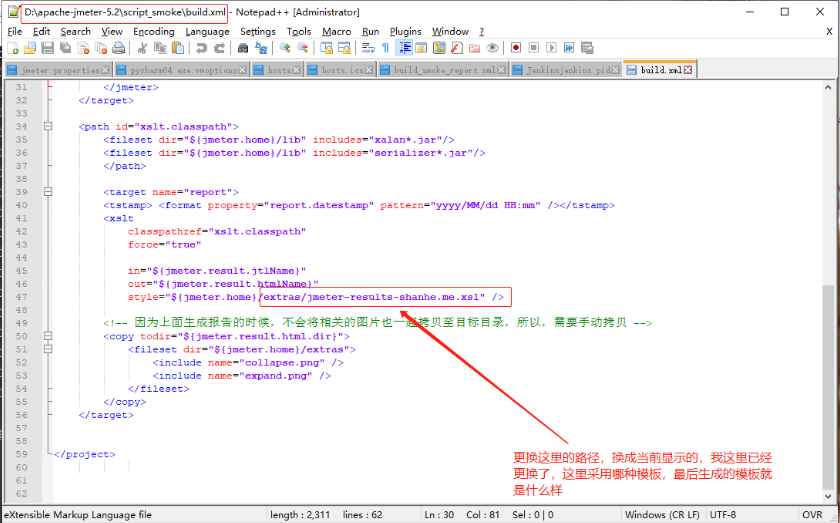The image size is (840, 523).
Task: Click the Open file toolbar icon
Action: [x=30, y=48]
